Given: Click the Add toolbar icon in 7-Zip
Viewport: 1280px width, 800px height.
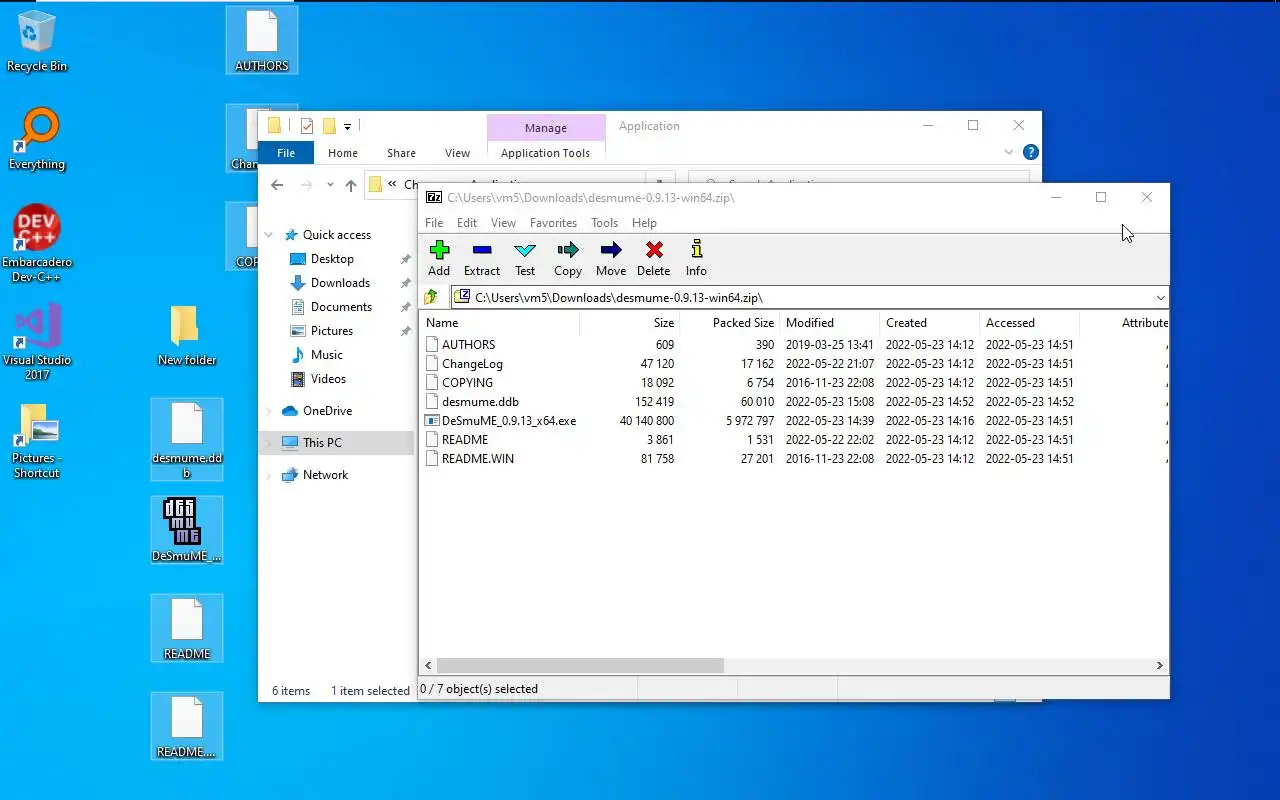Looking at the screenshot, I should point(439,258).
